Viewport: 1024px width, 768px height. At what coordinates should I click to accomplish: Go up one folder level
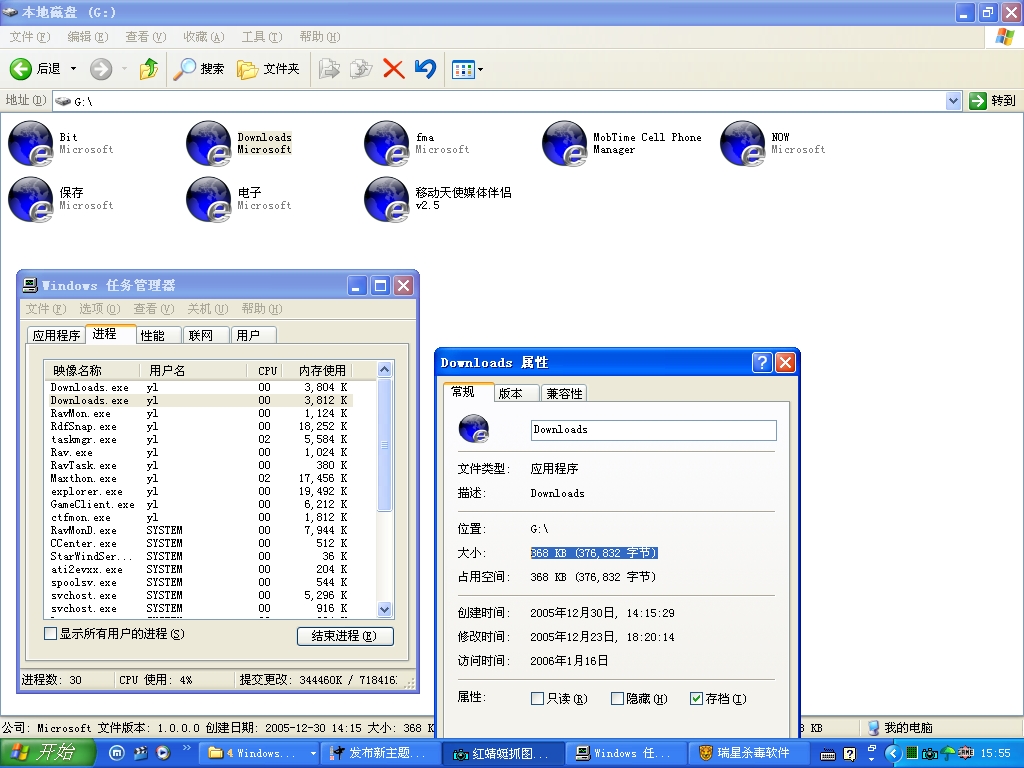(149, 69)
